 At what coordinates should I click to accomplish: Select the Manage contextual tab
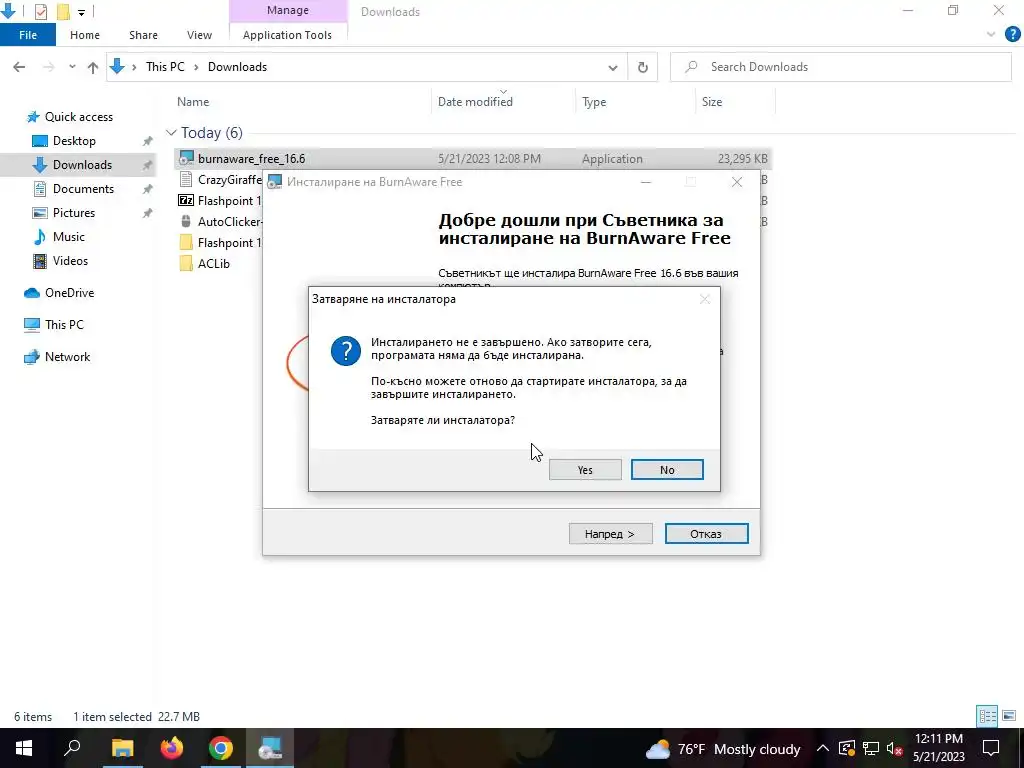point(287,10)
